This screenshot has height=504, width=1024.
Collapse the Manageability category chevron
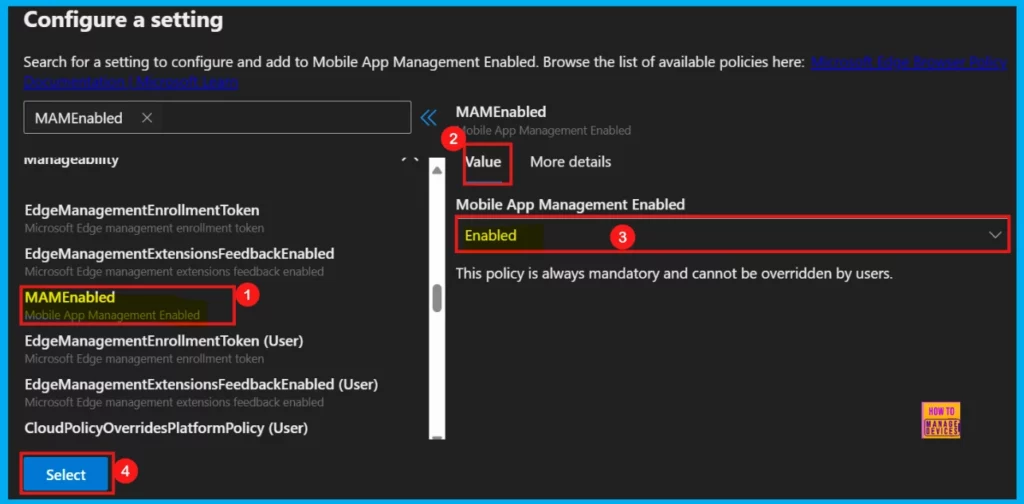[409, 160]
